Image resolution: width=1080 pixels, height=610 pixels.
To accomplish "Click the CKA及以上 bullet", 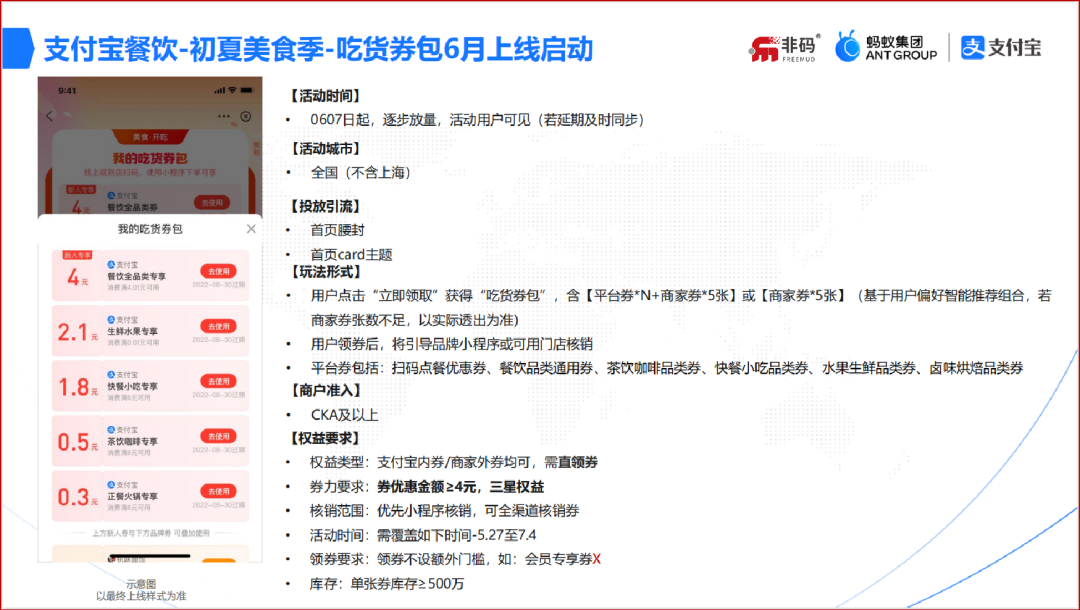I will coord(344,415).
